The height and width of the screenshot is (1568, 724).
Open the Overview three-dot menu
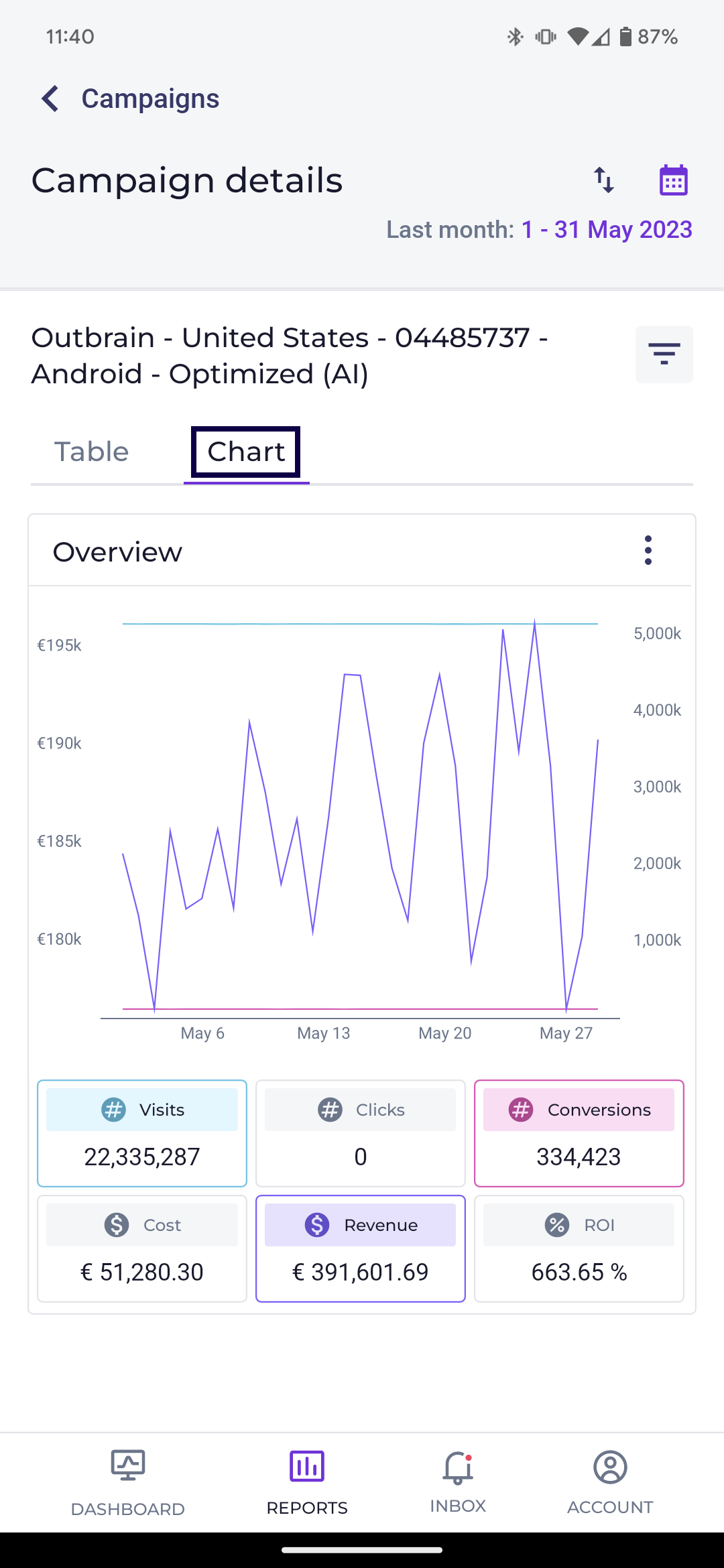click(648, 550)
